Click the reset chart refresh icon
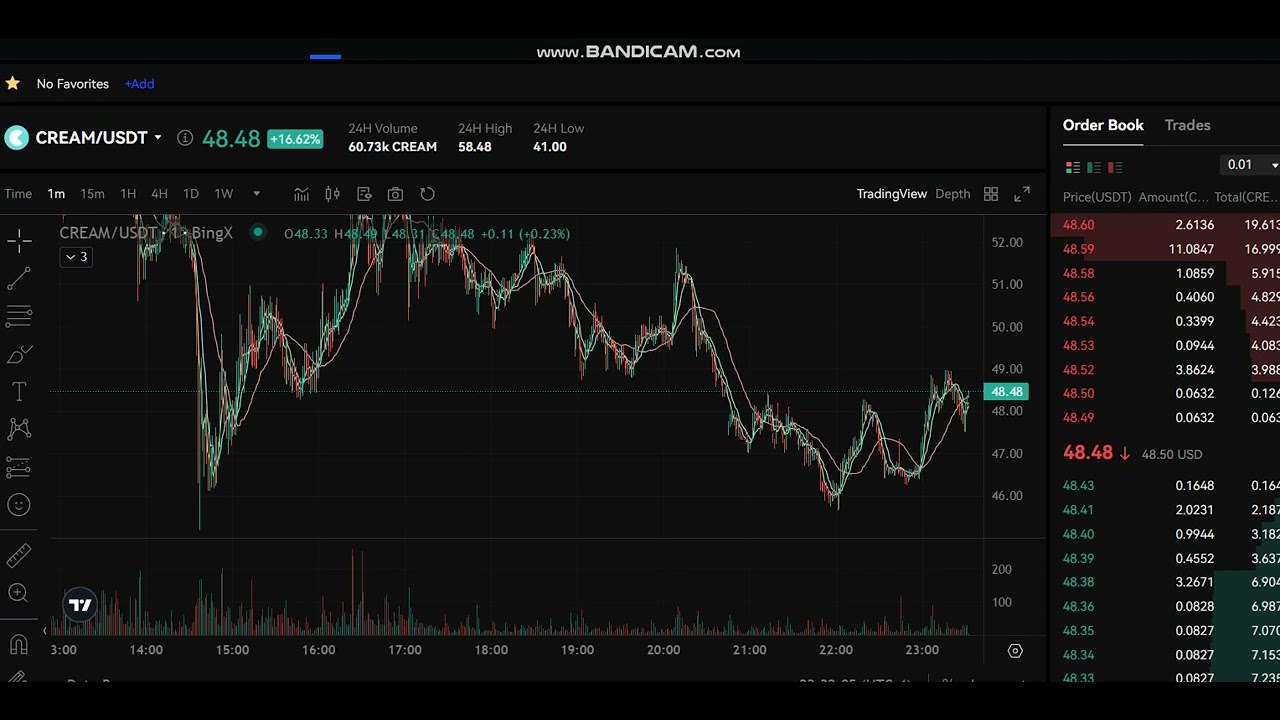The height and width of the screenshot is (720, 1280). [427, 194]
